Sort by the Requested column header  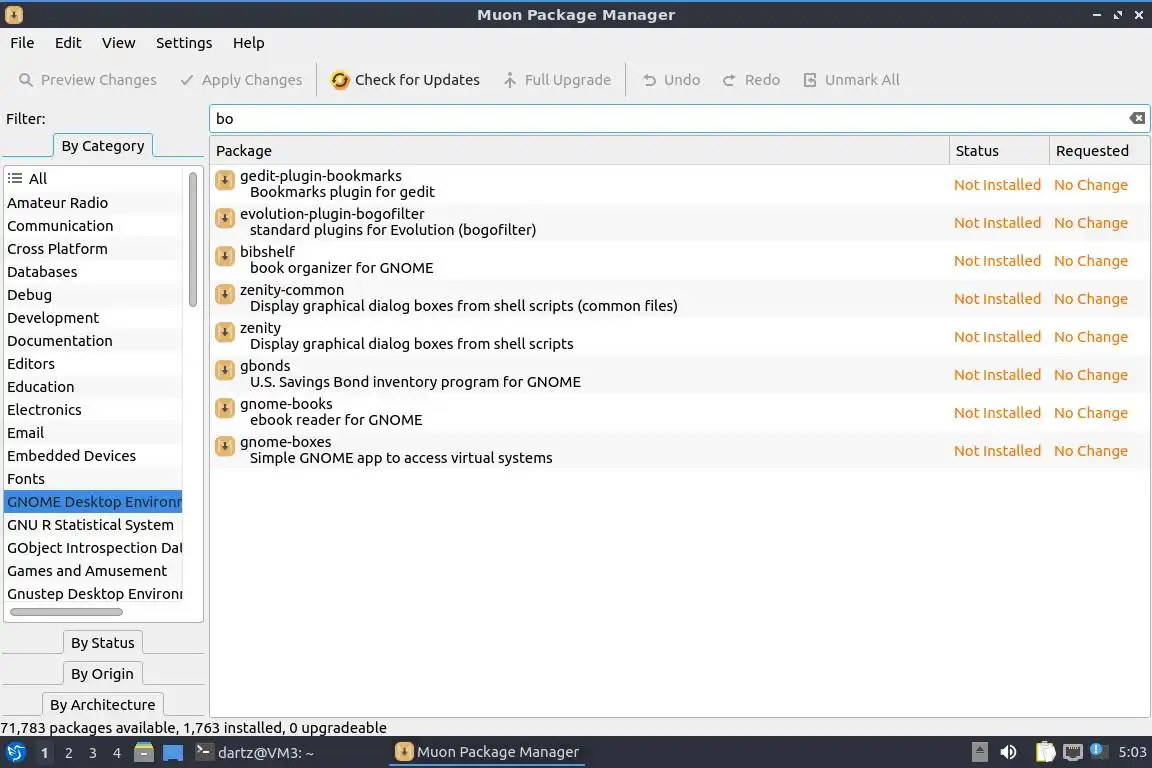[x=1099, y=151]
